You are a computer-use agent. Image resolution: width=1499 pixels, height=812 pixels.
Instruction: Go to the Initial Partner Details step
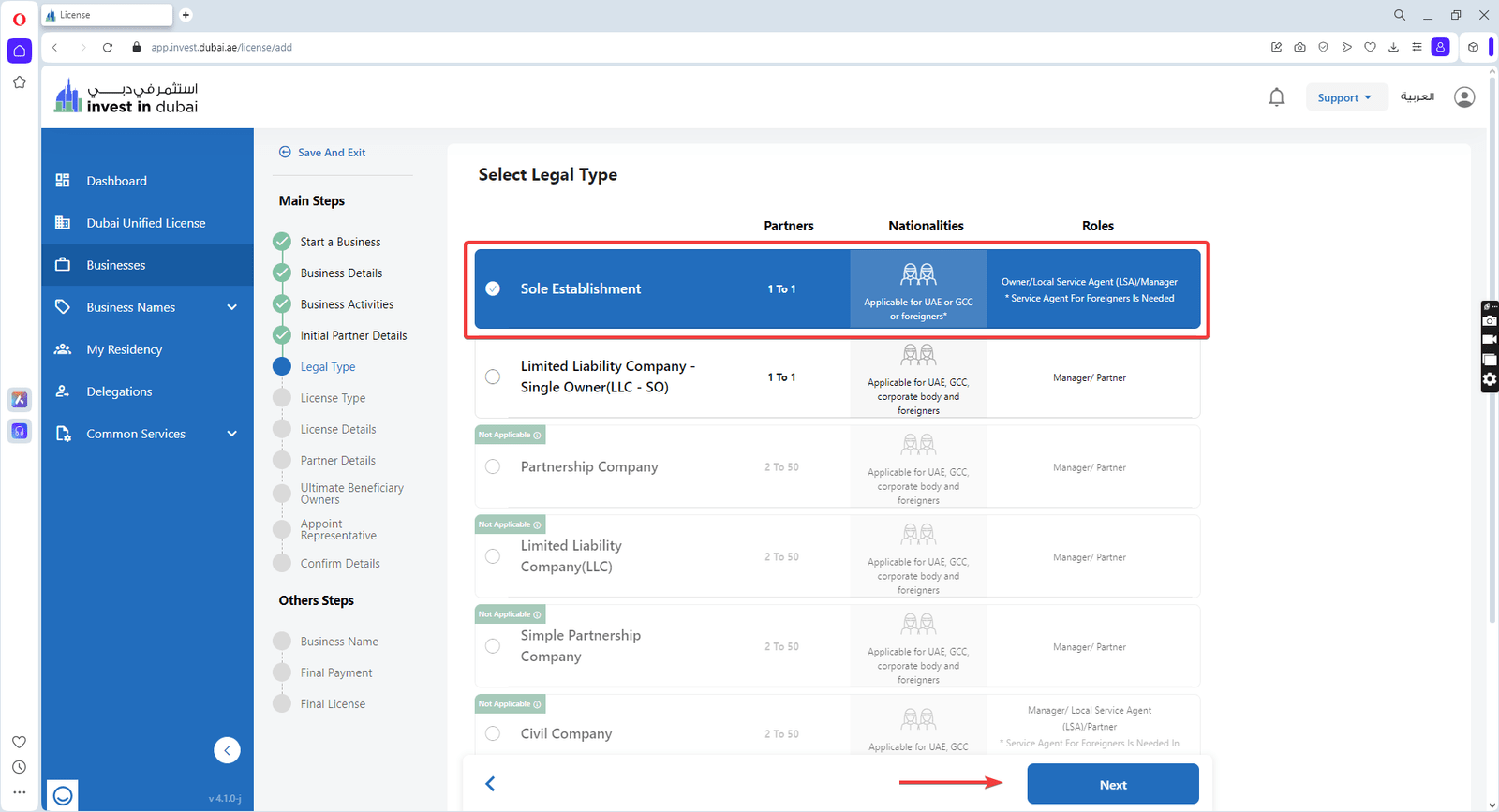(x=353, y=335)
